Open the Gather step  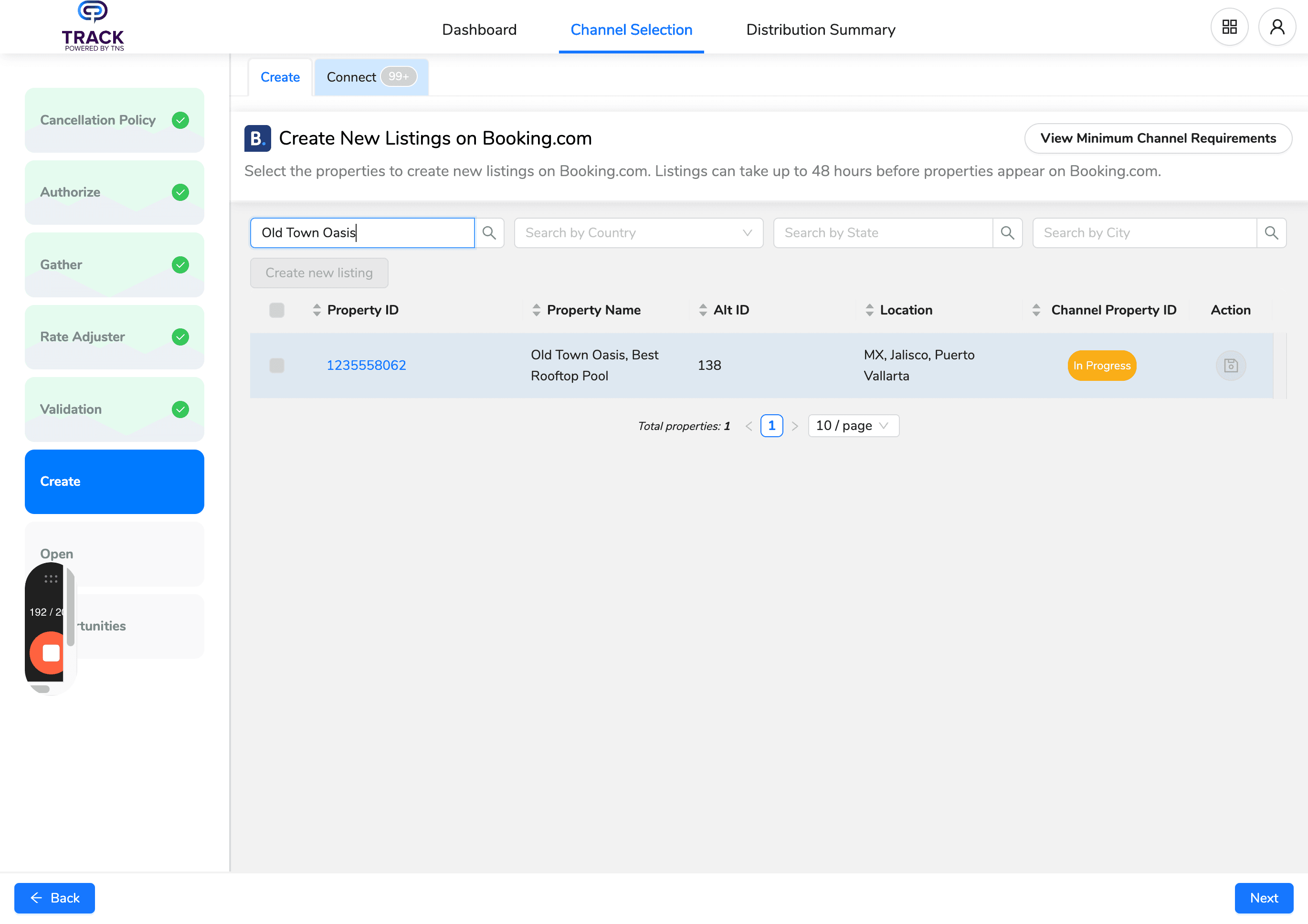(115, 265)
